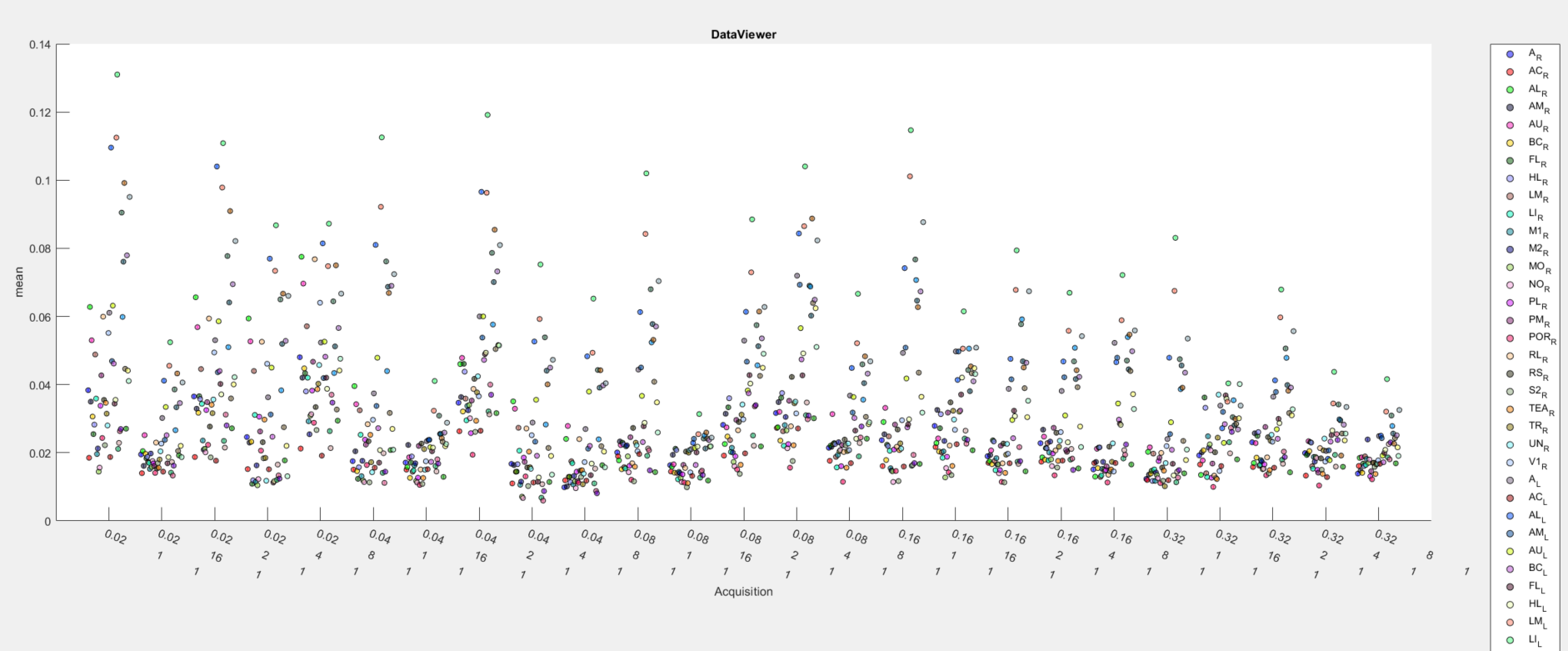Click the AL_L legend entry
The height and width of the screenshot is (651, 1568).
[x=1526, y=516]
